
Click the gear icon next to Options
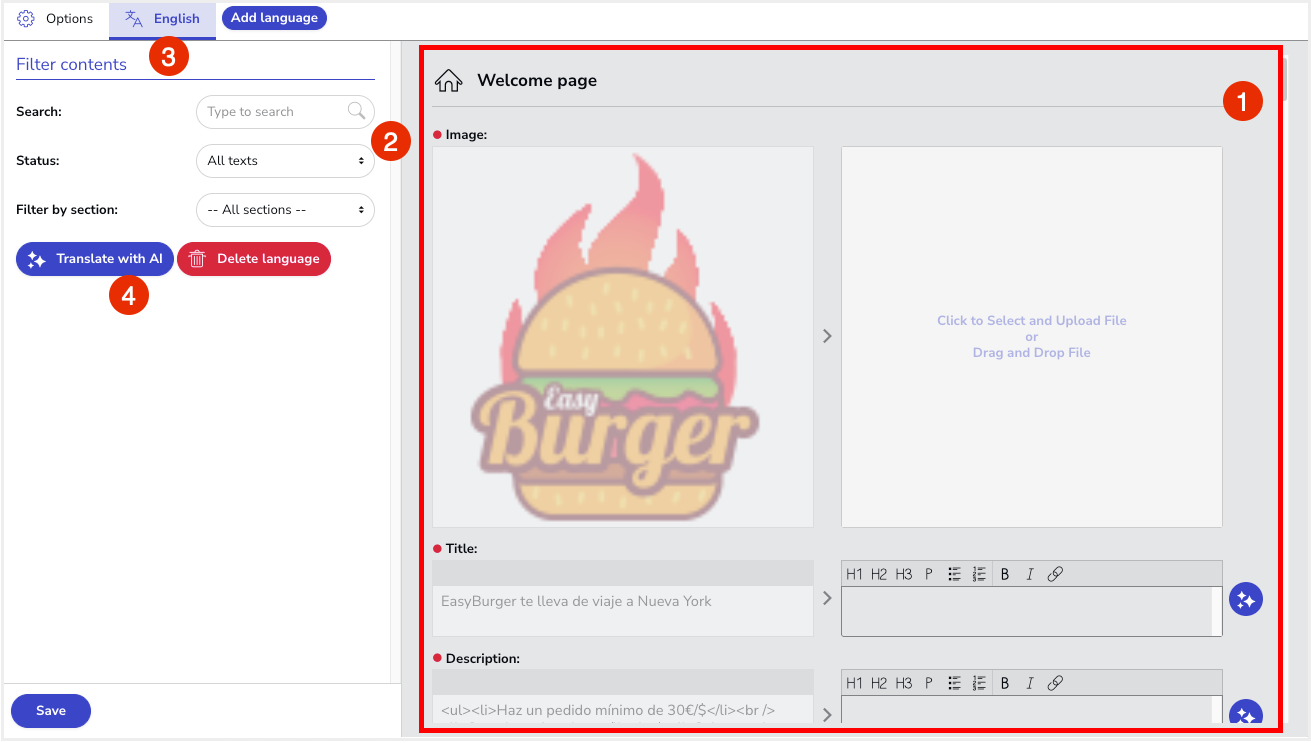point(26,19)
